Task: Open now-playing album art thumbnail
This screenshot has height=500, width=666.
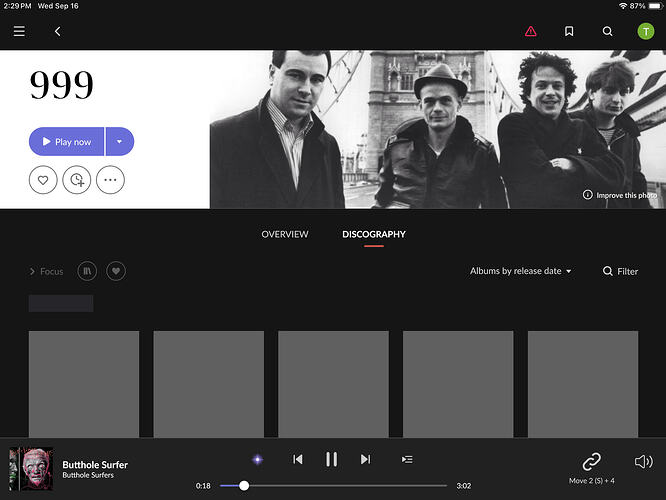Action: coord(31,469)
